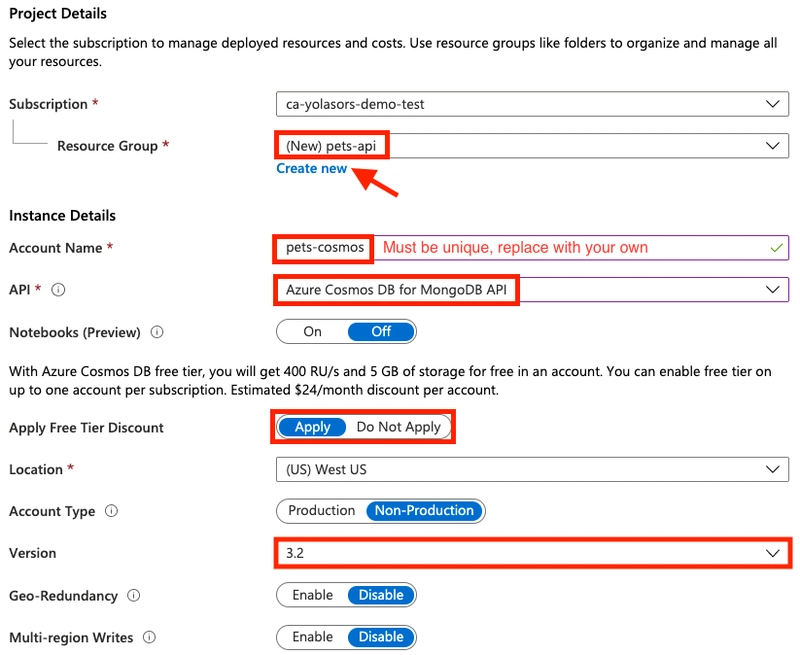Click the Resource Group field label
Screen dimensions: 800x655
(x=107, y=146)
